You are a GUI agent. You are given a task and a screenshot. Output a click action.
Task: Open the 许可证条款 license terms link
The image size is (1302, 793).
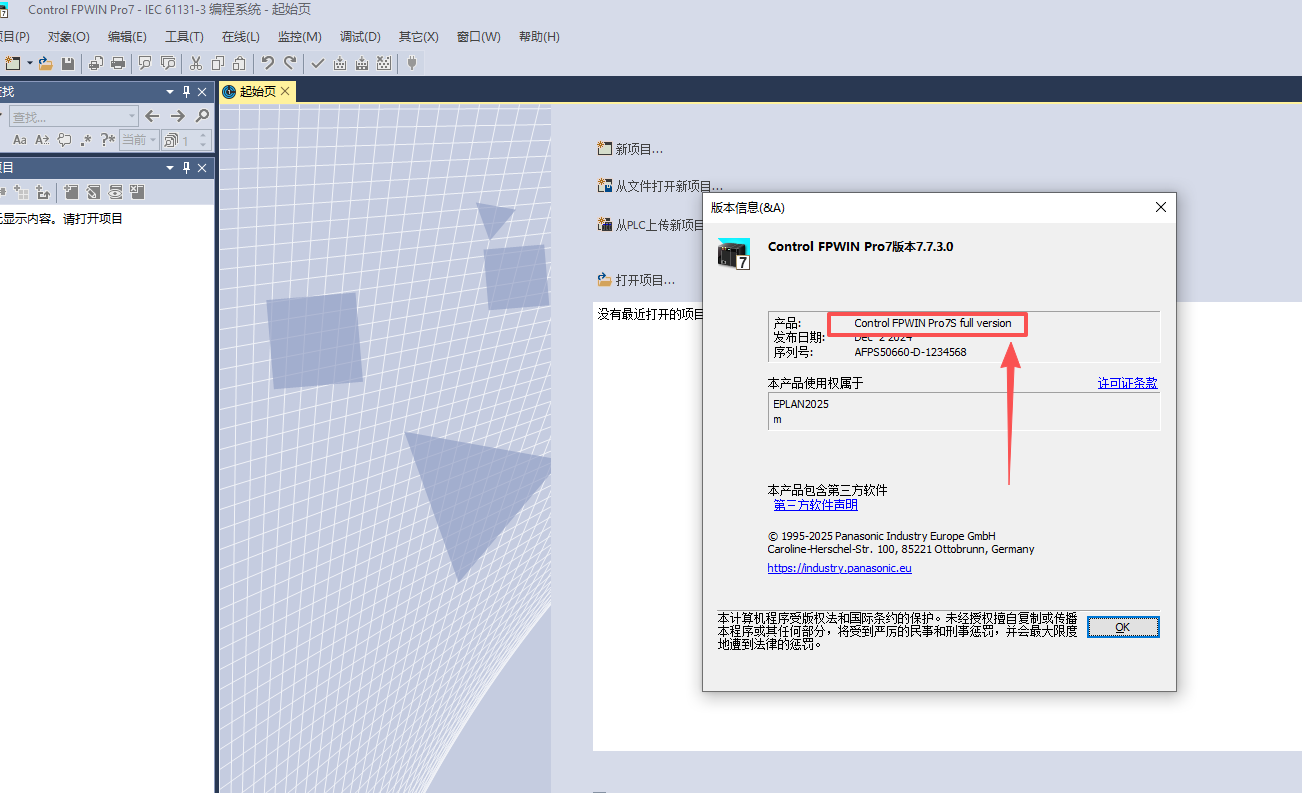[1127, 383]
